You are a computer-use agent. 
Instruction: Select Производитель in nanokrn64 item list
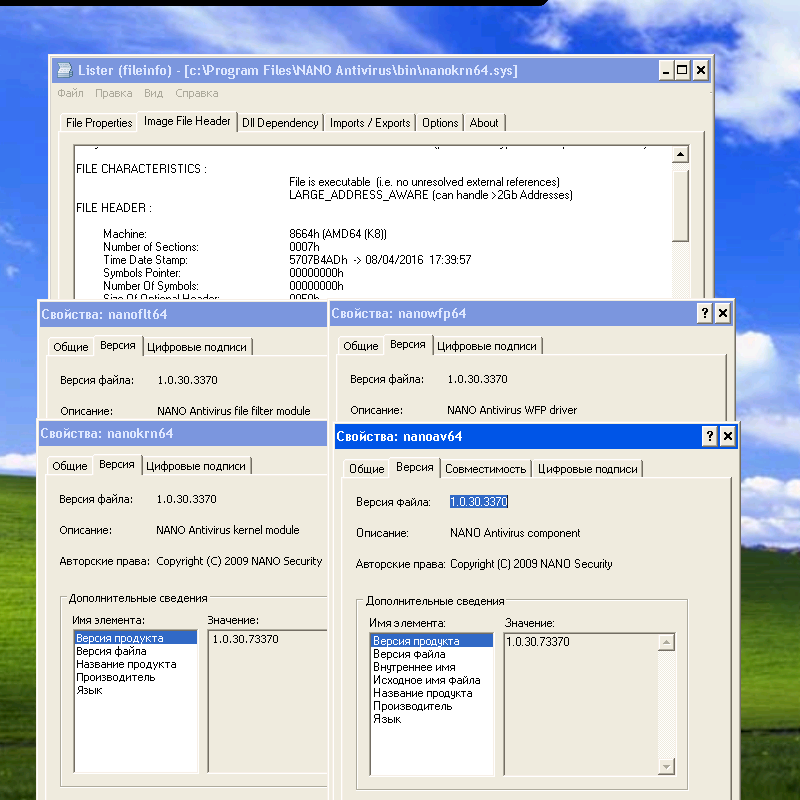116,677
